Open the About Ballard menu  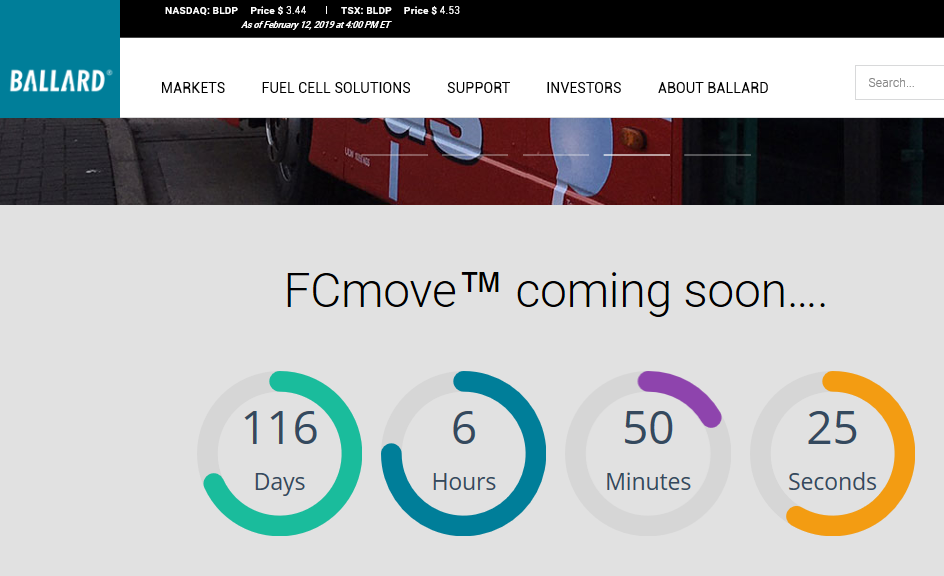(x=713, y=88)
